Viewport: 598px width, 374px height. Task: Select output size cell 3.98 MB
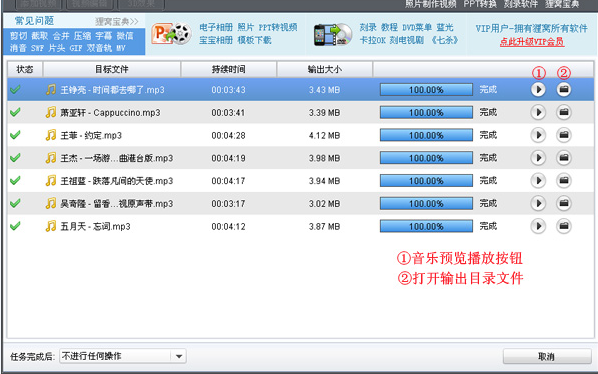pyautogui.click(x=325, y=158)
